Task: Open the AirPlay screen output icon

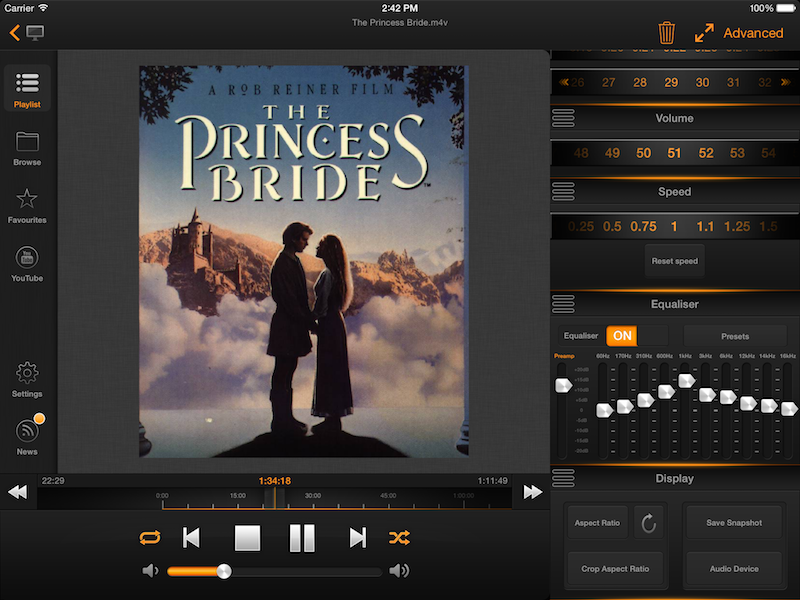Action: click(x=35, y=33)
